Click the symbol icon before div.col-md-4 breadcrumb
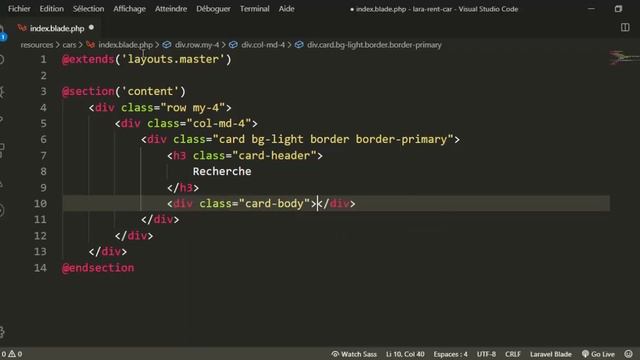Image resolution: width=640 pixels, height=360 pixels. click(233, 45)
